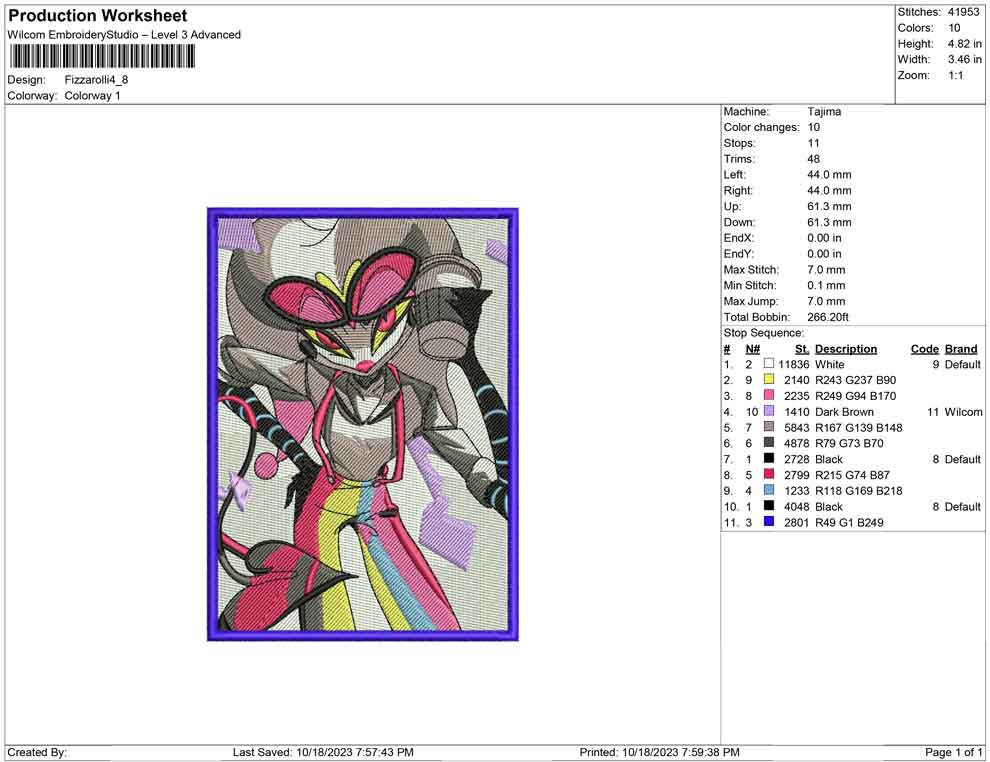Click the Stops value 11

[813, 143]
